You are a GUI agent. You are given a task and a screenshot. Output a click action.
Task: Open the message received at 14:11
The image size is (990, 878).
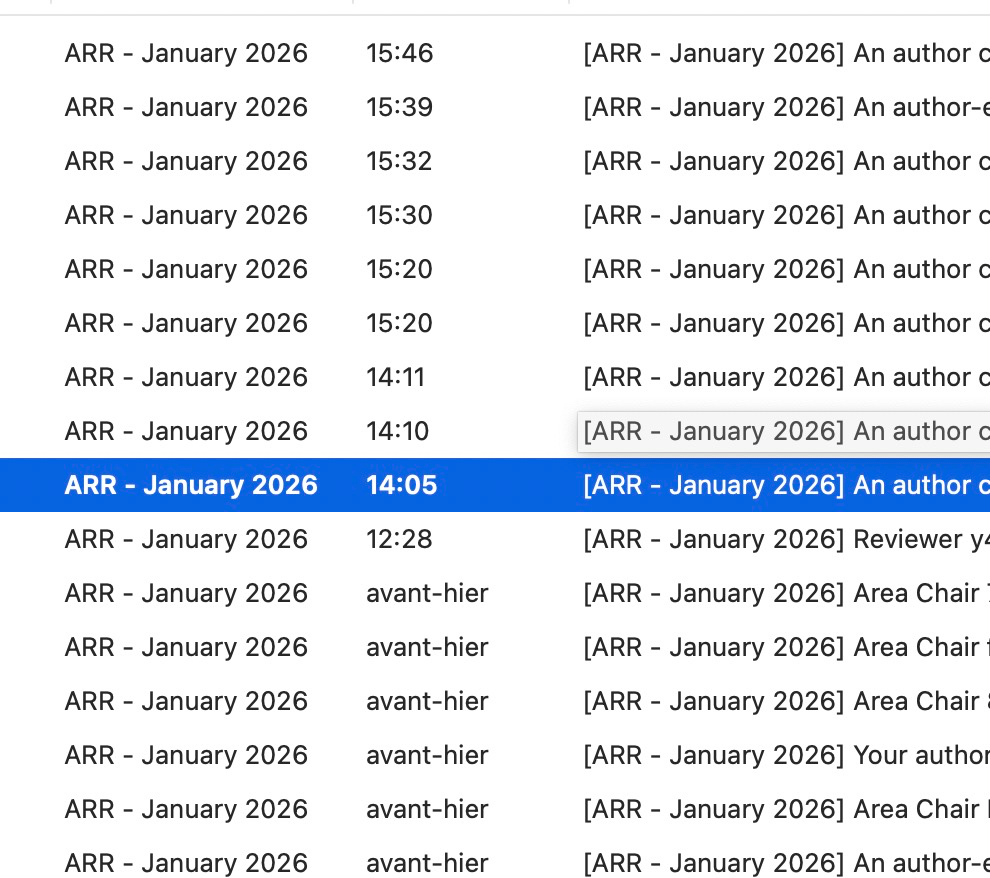point(500,377)
